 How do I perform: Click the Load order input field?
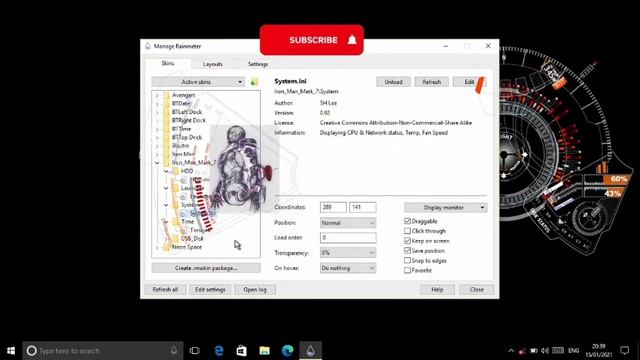(x=348, y=238)
